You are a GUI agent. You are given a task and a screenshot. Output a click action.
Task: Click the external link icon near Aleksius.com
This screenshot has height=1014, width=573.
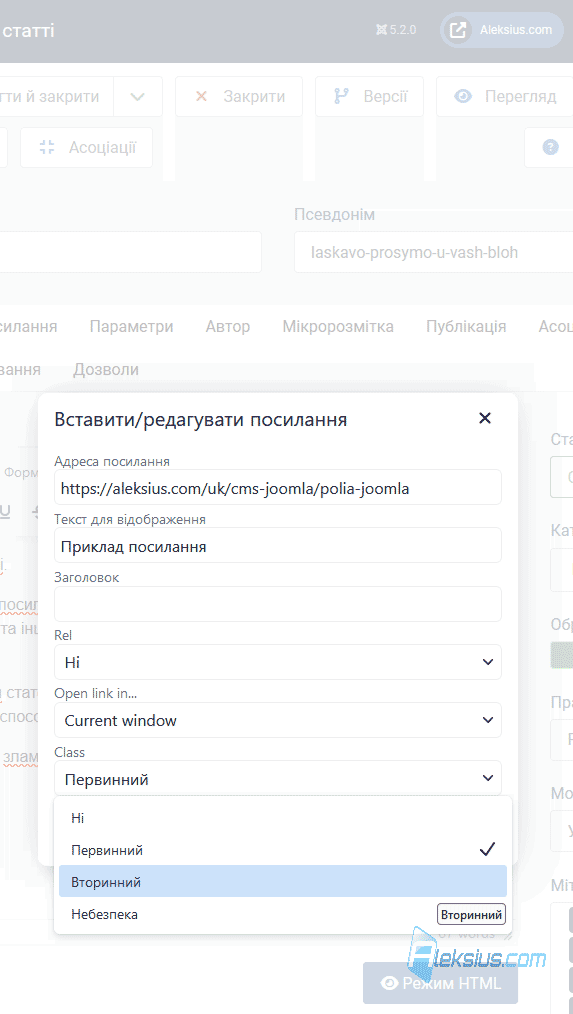point(458,30)
